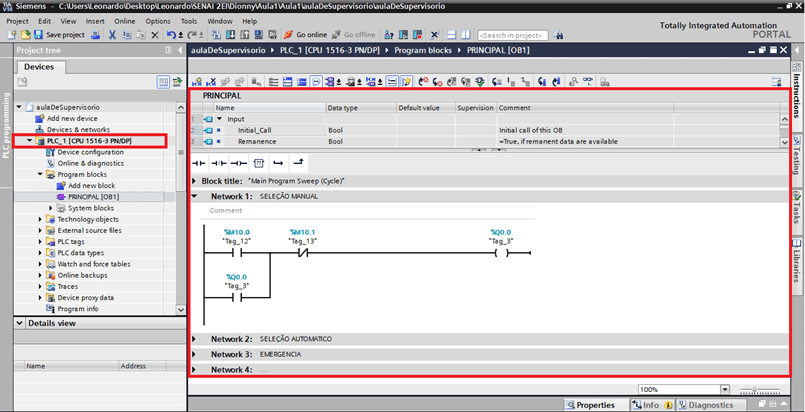
Task: Collapse the Program blocks folder
Action: [x=40, y=174]
